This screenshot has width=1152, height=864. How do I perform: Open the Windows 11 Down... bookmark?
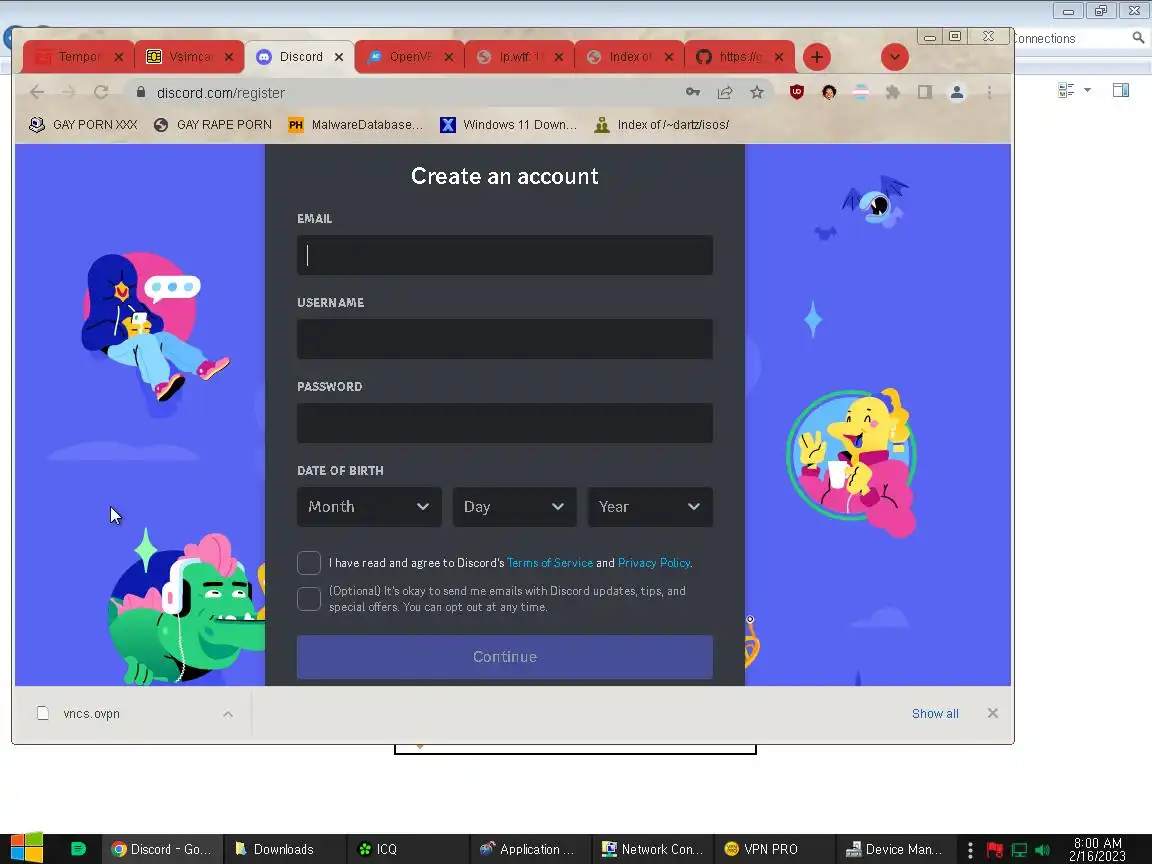coord(508,125)
